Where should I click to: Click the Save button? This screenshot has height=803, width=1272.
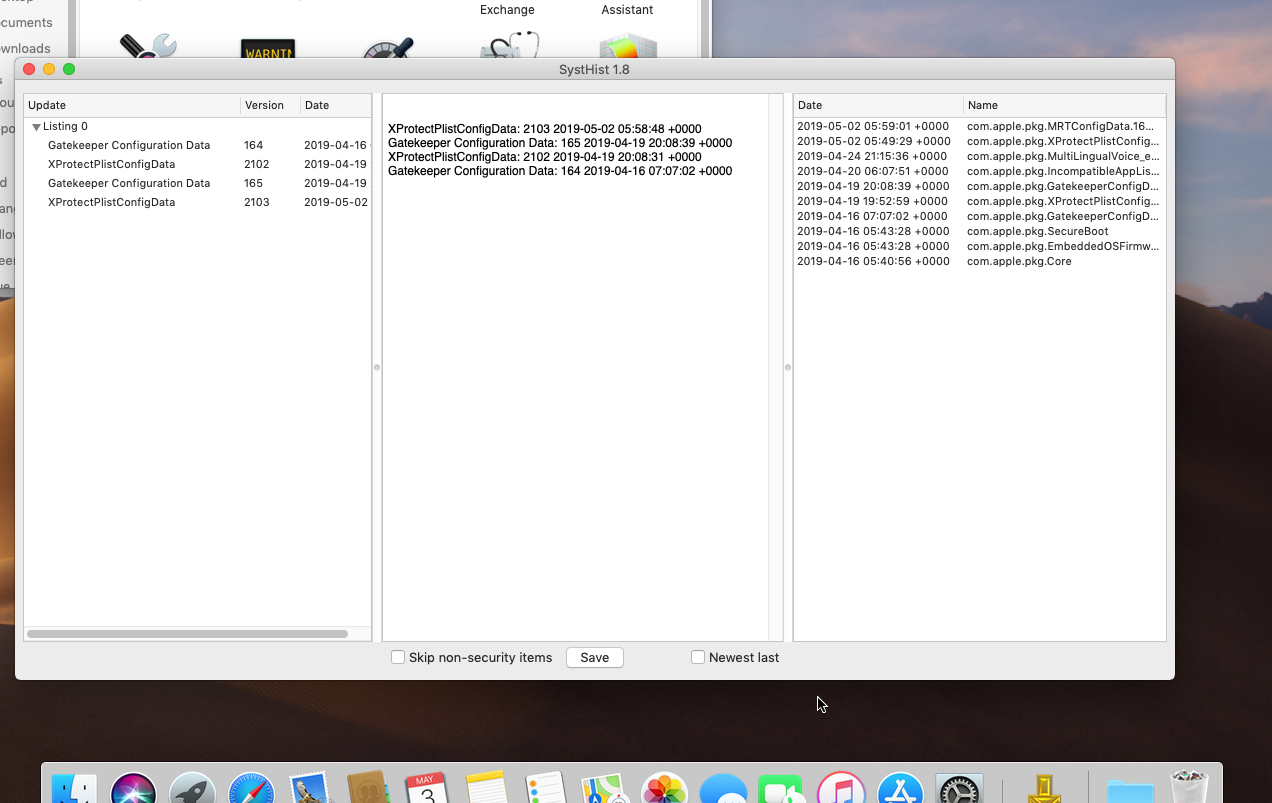pyautogui.click(x=594, y=657)
